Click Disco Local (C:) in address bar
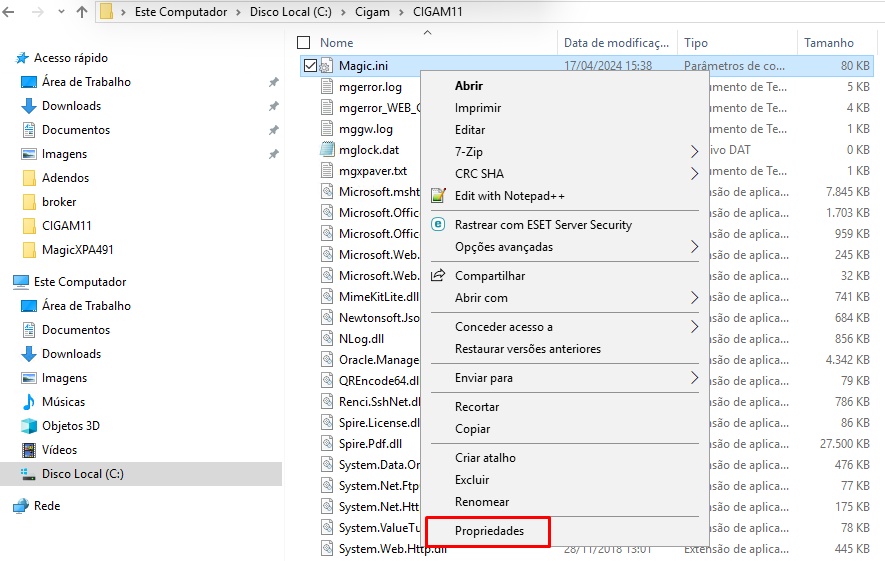 [x=278, y=14]
